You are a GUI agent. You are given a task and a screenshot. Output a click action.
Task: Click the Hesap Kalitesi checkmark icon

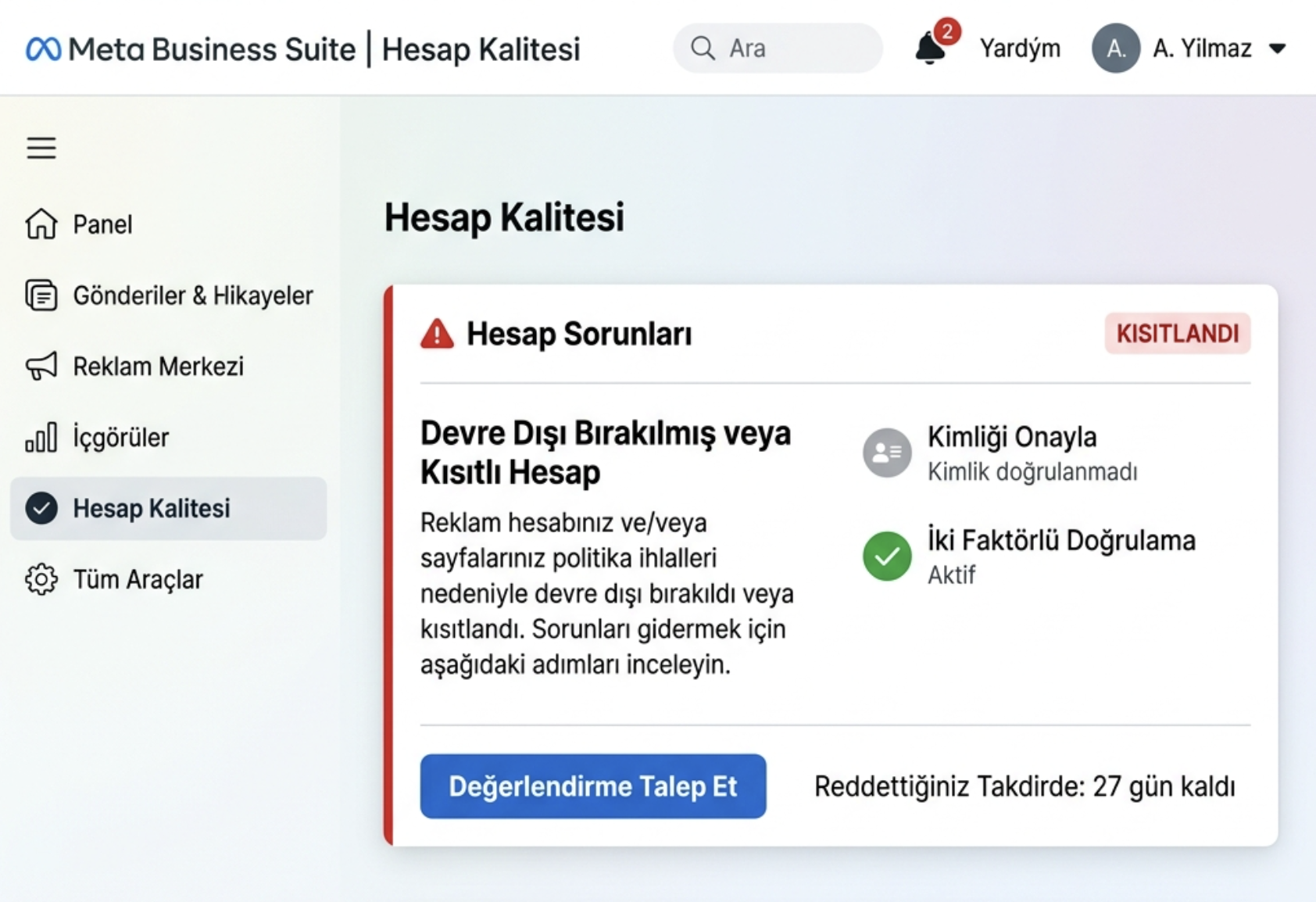[x=41, y=508]
